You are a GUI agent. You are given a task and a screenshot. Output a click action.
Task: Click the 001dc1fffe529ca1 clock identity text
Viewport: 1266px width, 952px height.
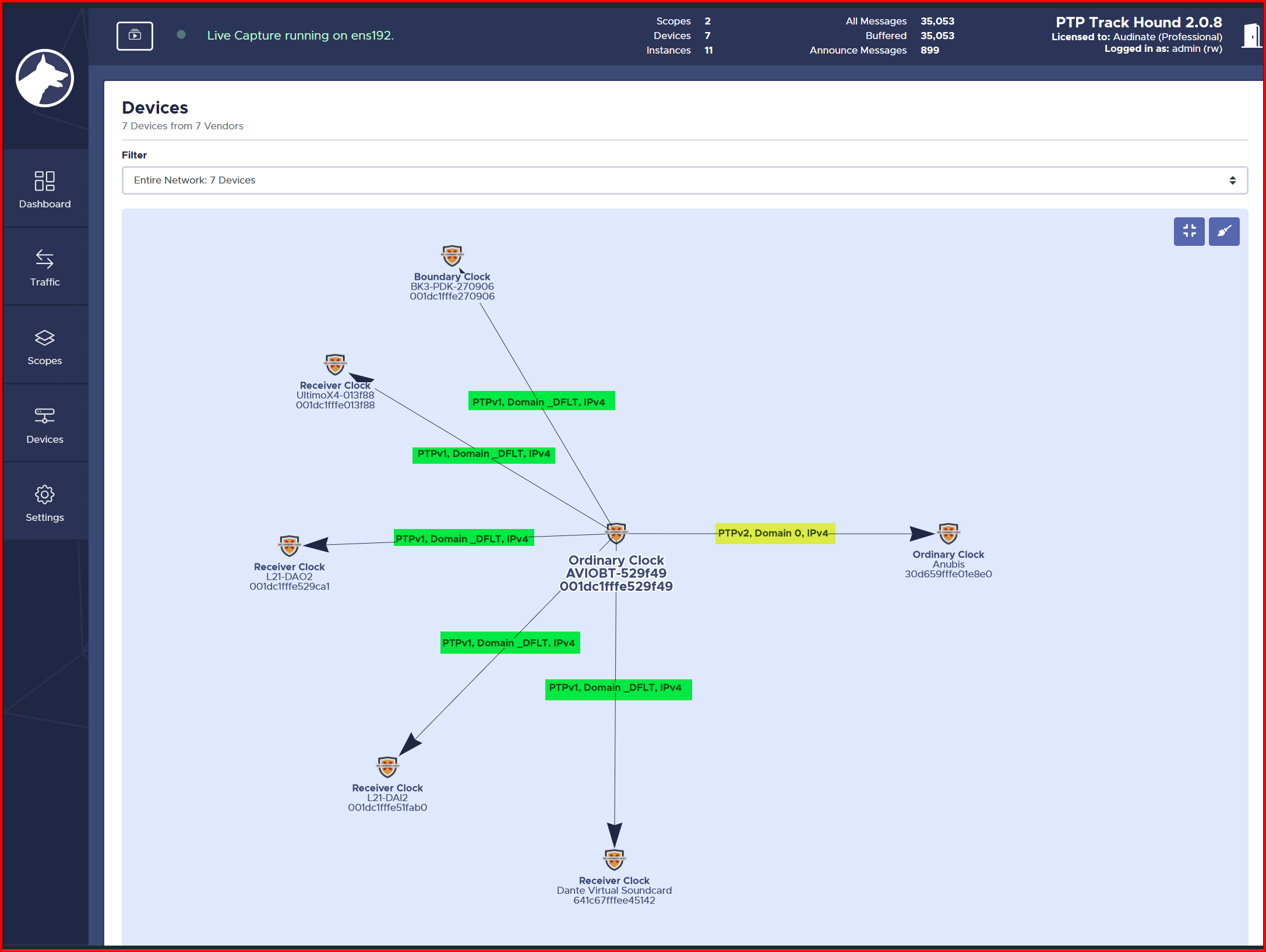click(290, 586)
